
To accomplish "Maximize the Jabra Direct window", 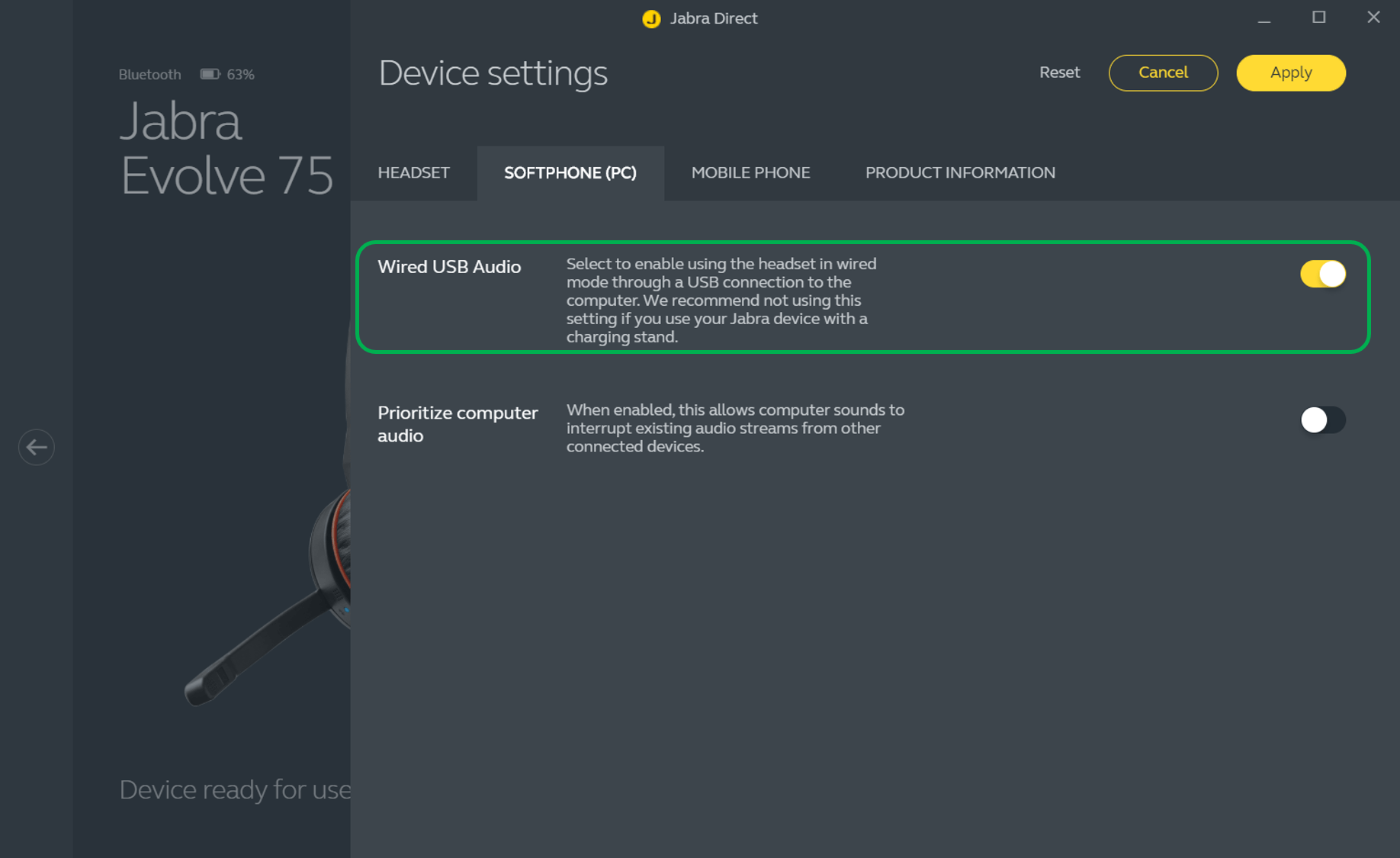I will pos(1318,18).
